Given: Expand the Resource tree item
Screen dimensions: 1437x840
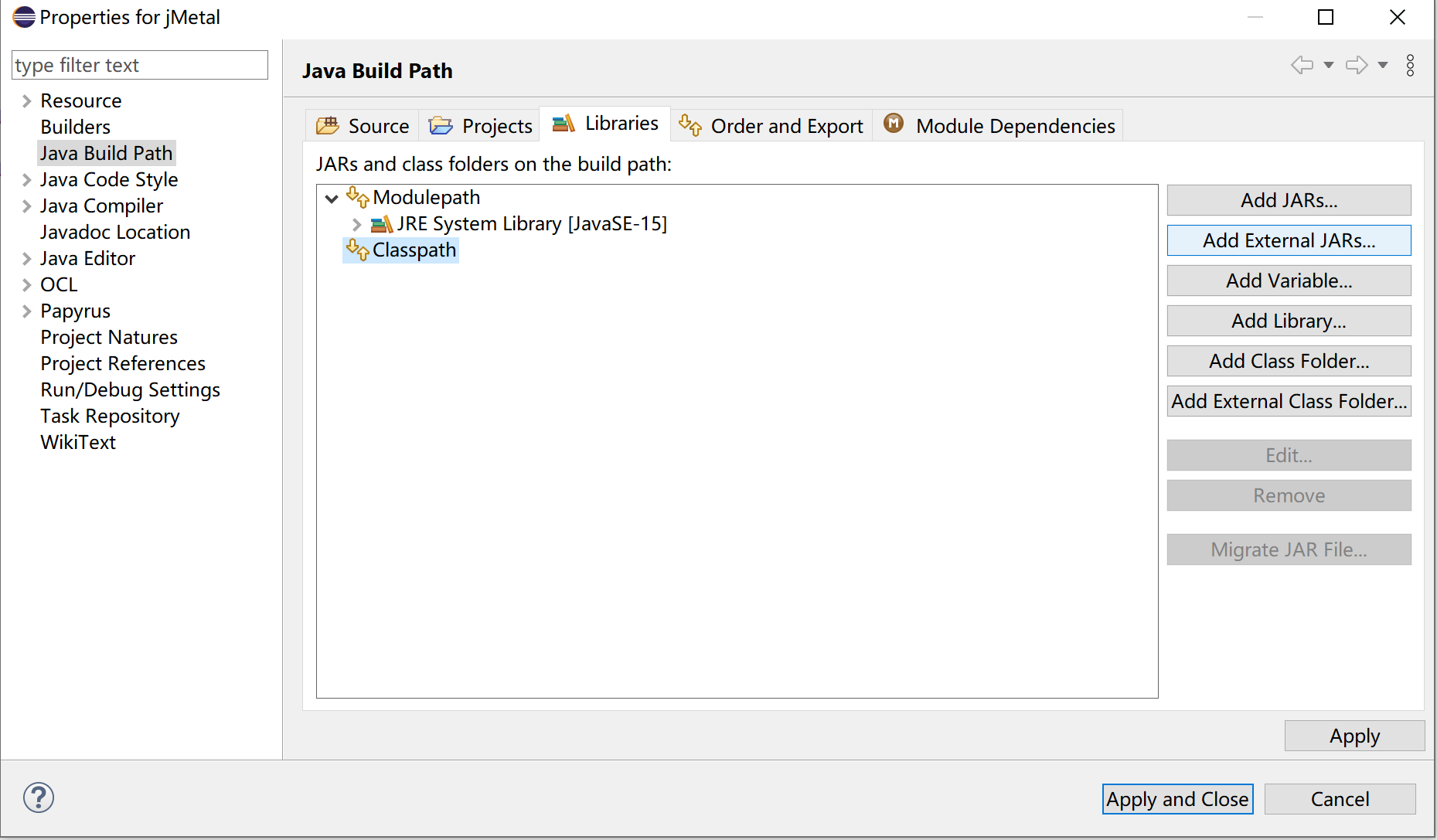Looking at the screenshot, I should pyautogui.click(x=26, y=100).
